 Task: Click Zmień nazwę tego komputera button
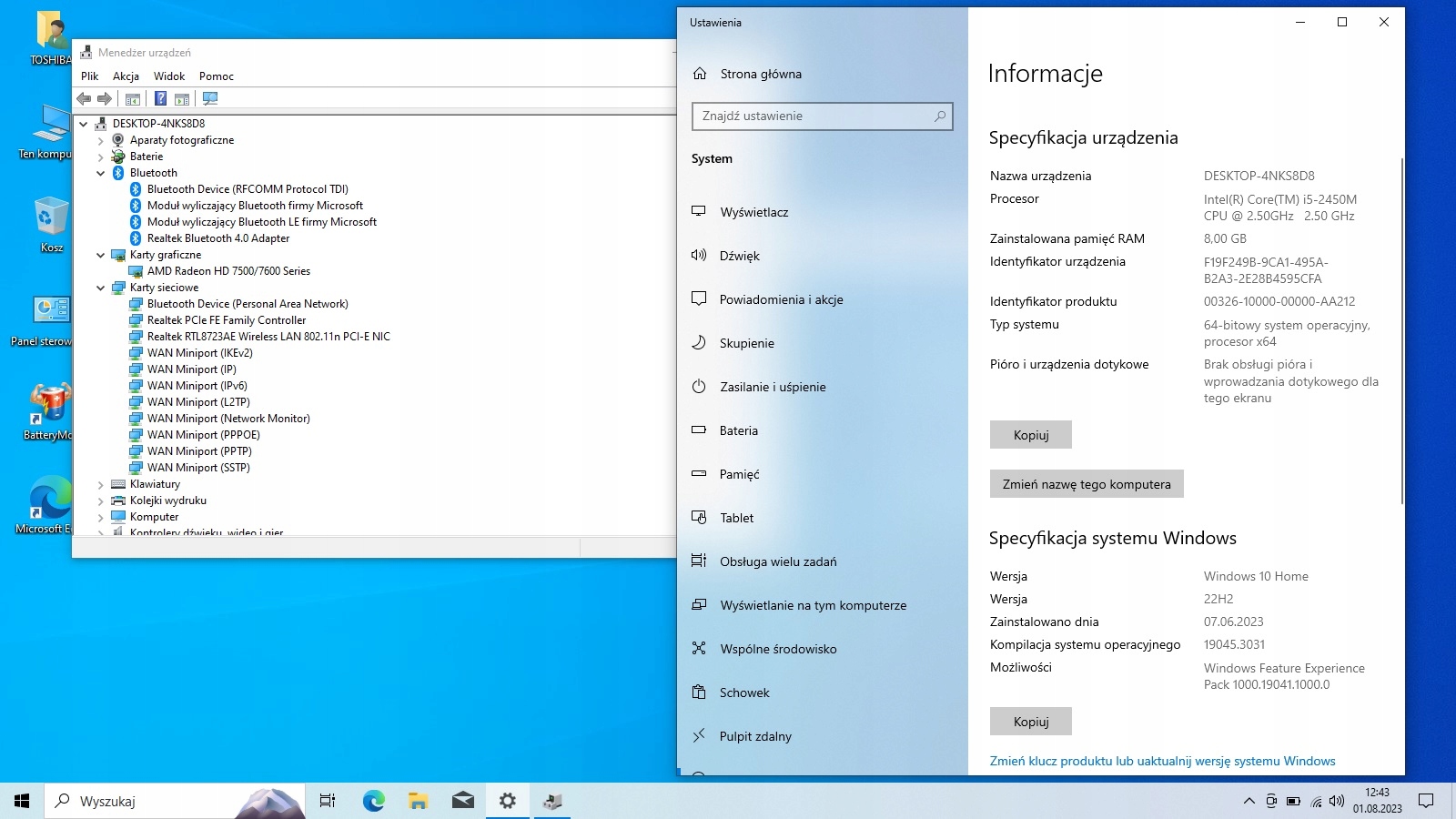(1087, 484)
